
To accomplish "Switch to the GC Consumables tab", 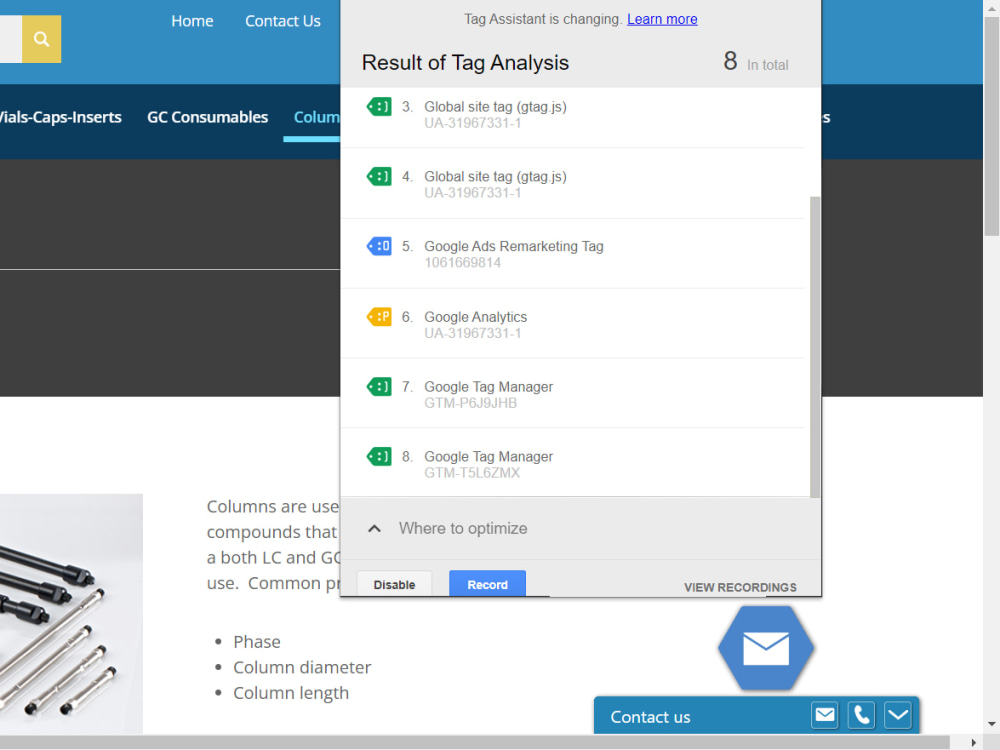I will click(207, 117).
